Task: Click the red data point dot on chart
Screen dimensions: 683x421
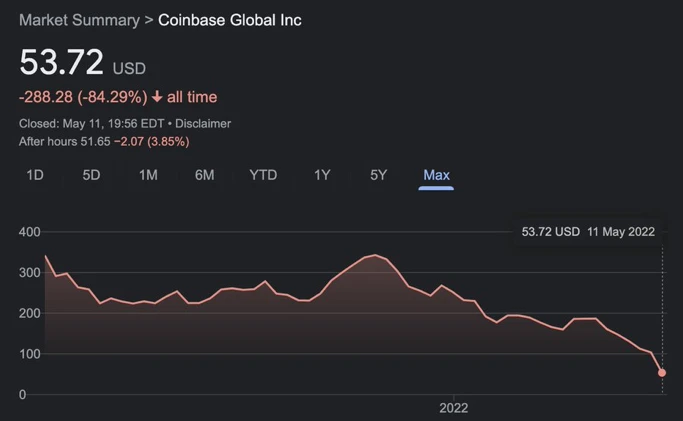Action: pyautogui.click(x=662, y=373)
